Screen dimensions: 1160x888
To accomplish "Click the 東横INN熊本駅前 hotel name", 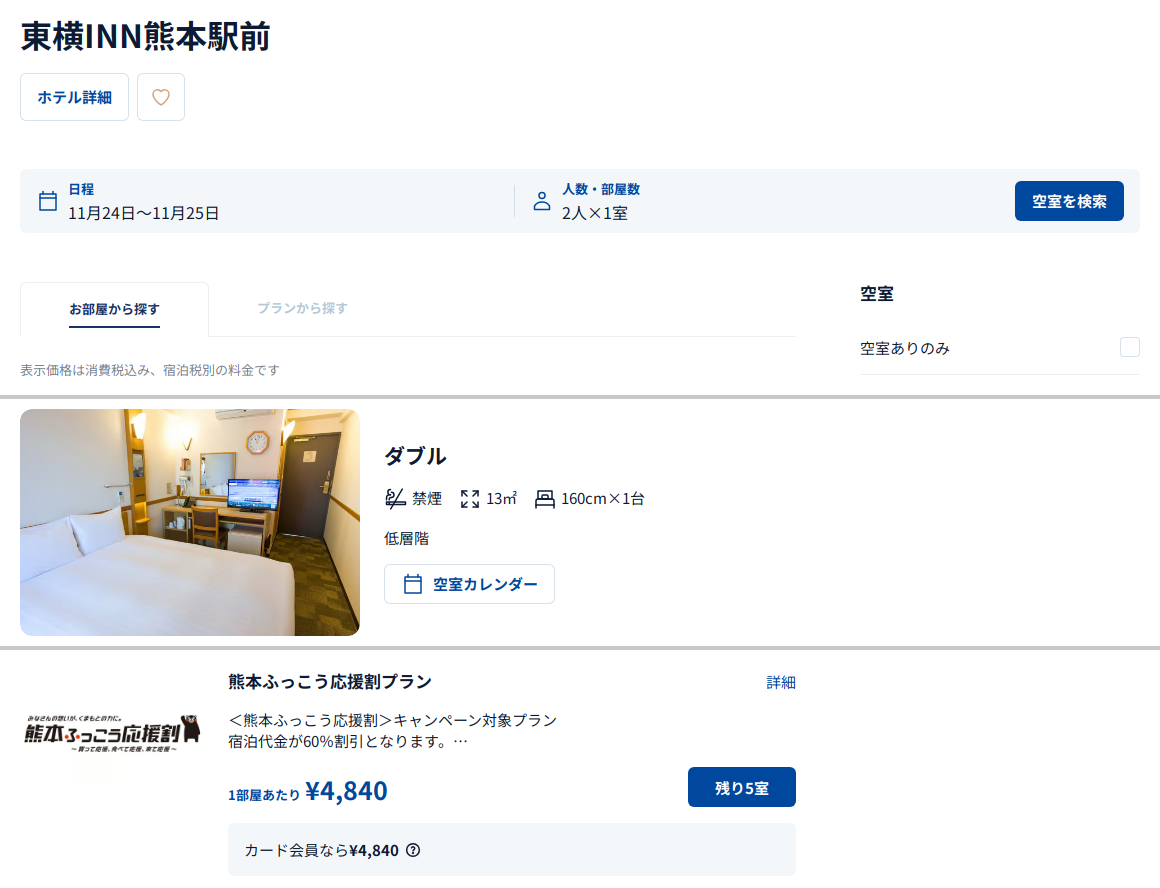I will (x=146, y=36).
